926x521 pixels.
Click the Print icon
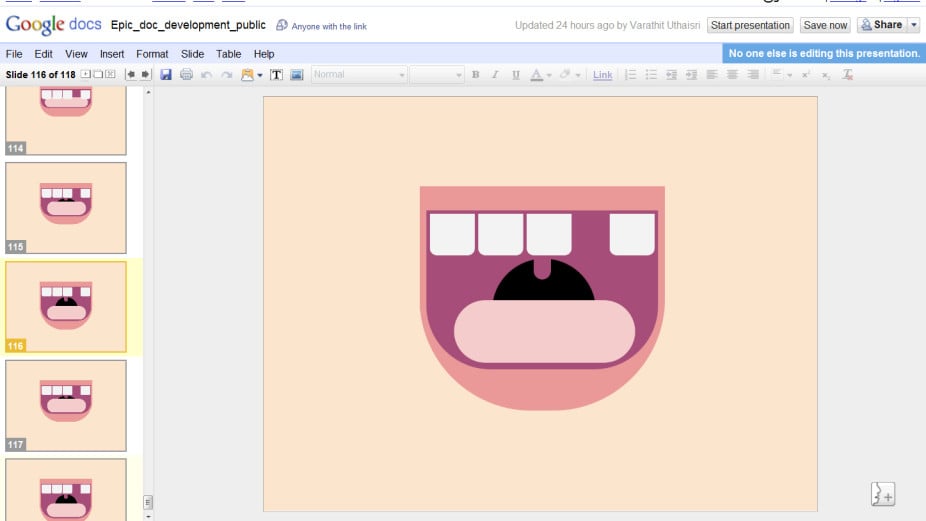pyautogui.click(x=186, y=75)
